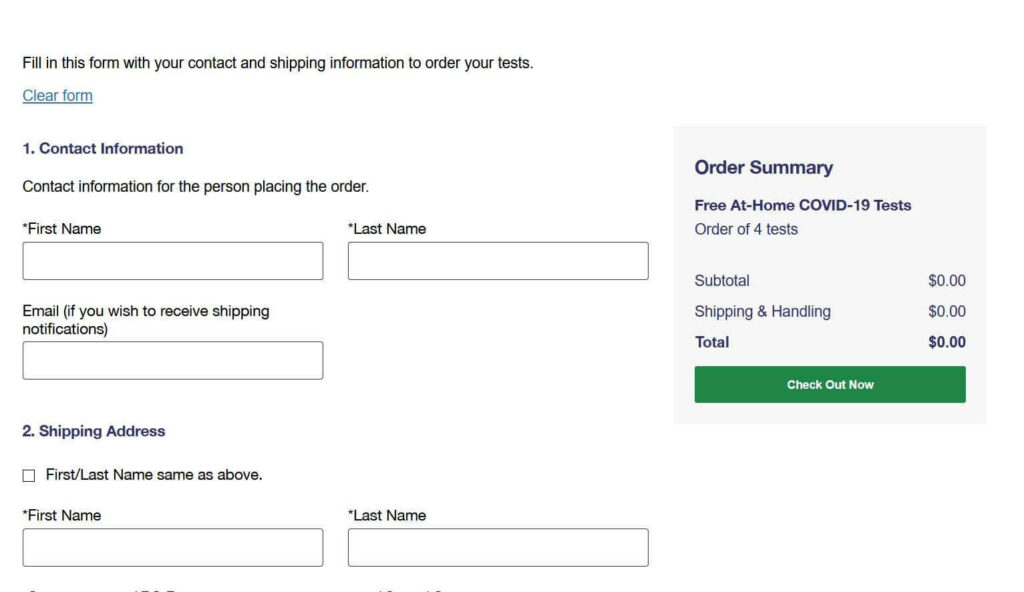The width and height of the screenshot is (1024, 592).
Task: Click the Shipping & Handling label
Action: pyautogui.click(x=762, y=312)
